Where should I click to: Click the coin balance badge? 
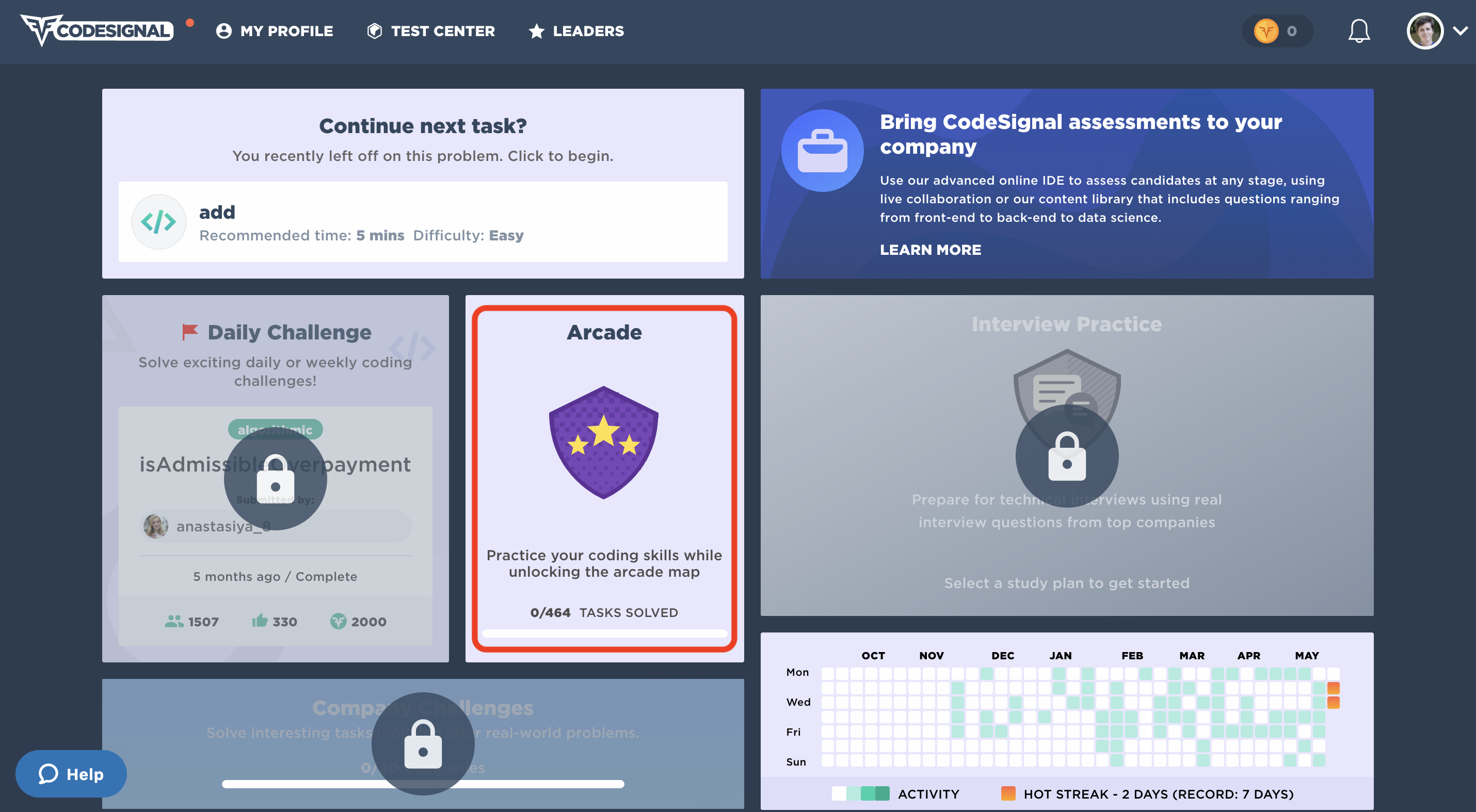[1277, 31]
